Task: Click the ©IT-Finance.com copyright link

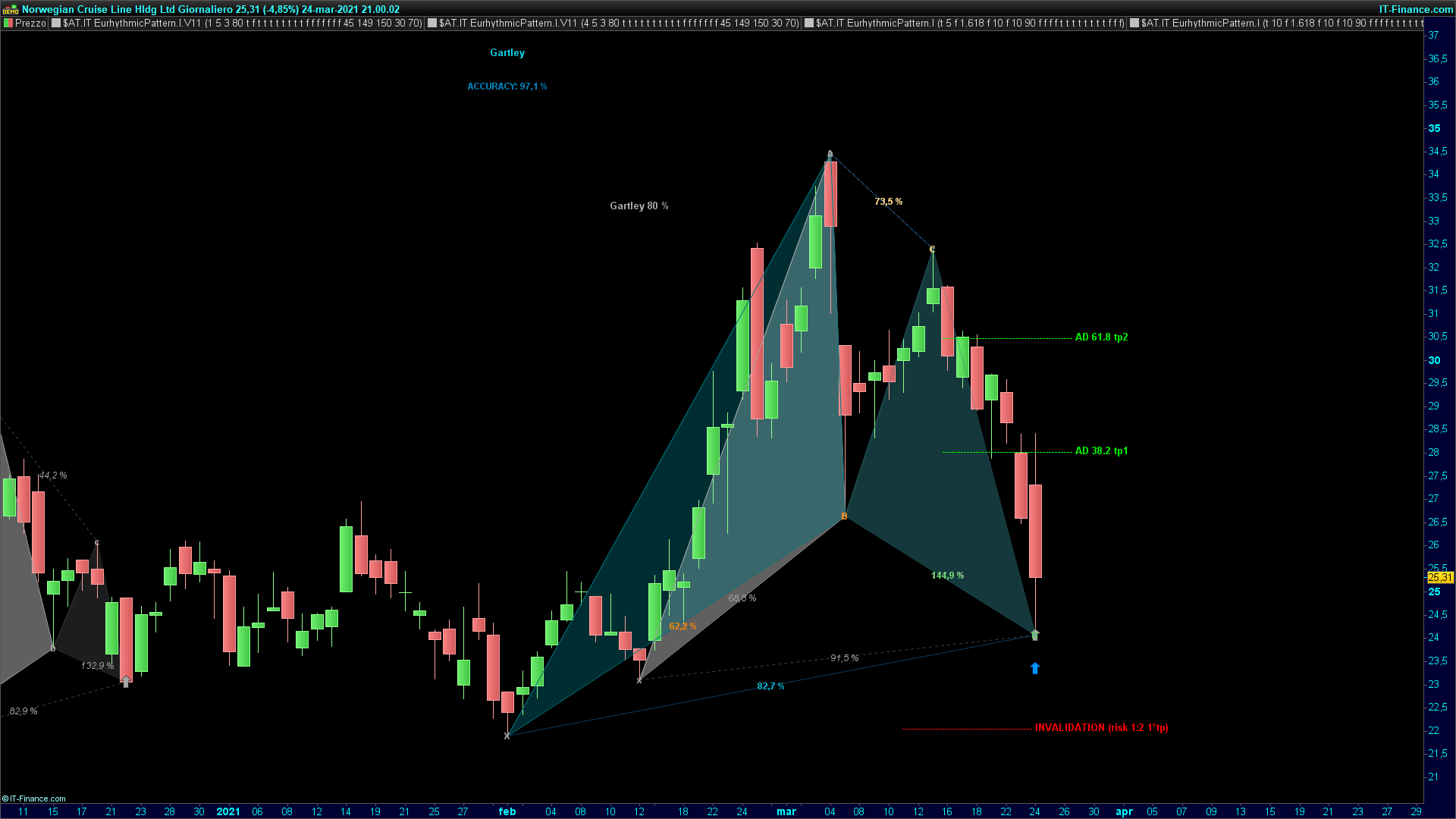Action: [x=34, y=799]
